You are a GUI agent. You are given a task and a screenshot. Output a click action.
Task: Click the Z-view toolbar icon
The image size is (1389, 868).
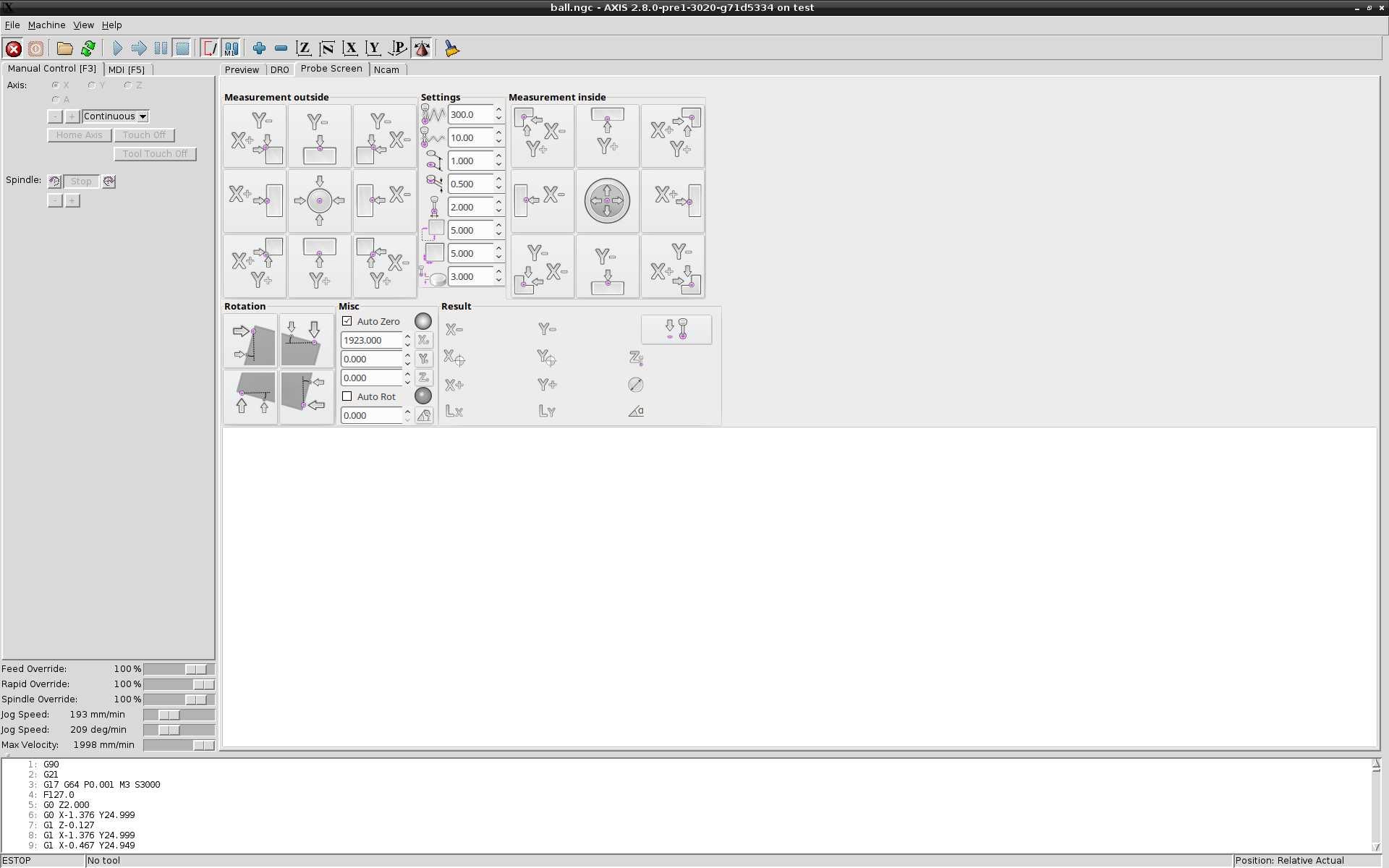click(304, 48)
